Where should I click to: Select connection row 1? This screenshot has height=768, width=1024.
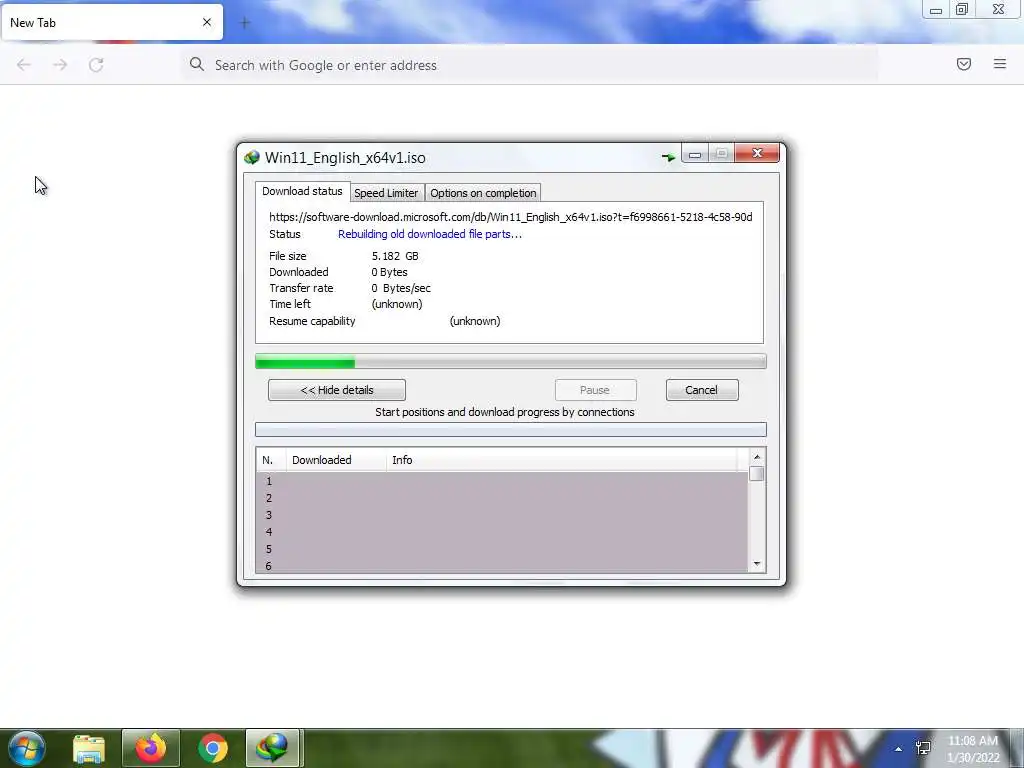click(502, 481)
